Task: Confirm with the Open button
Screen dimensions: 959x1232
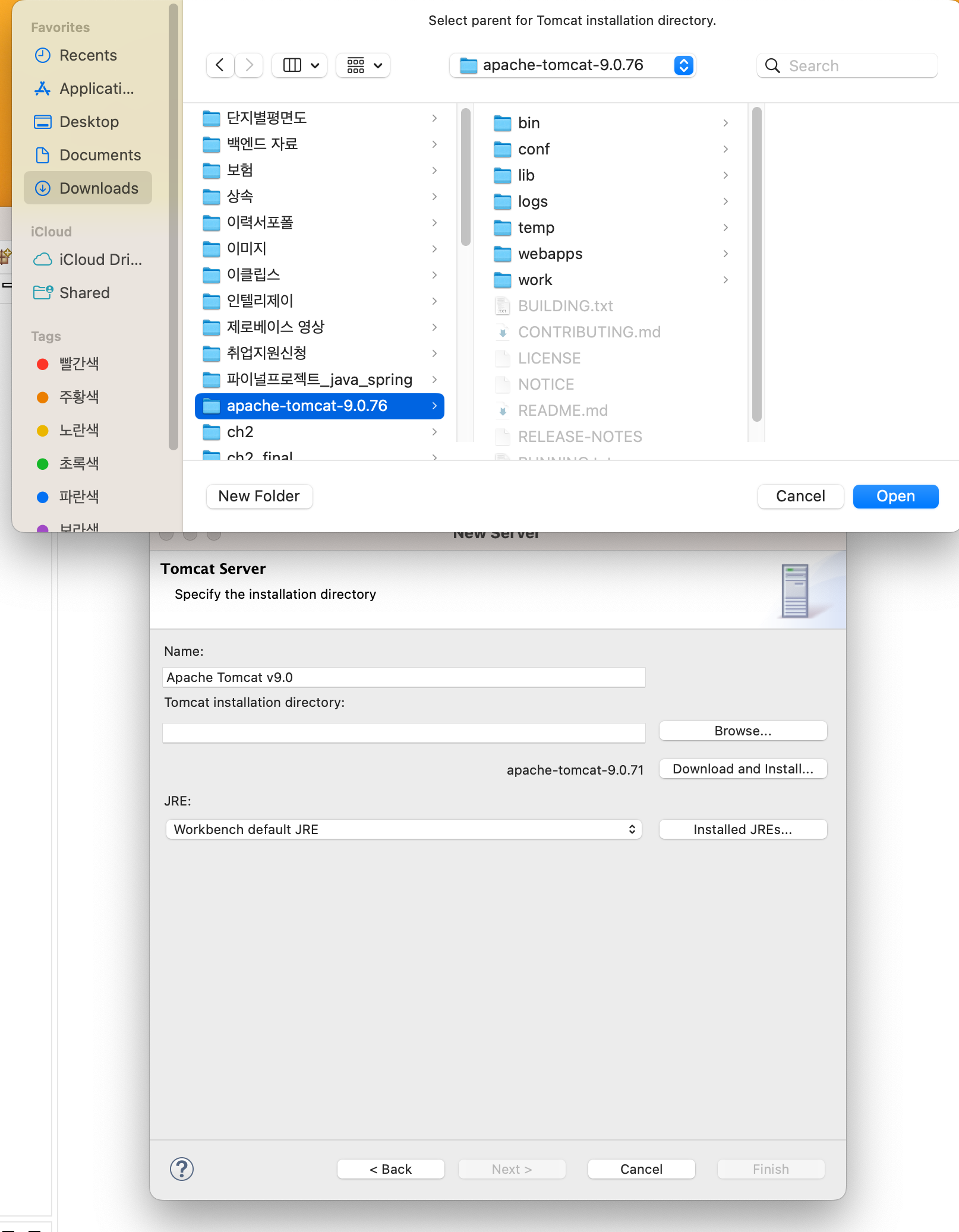Action: tap(895, 496)
